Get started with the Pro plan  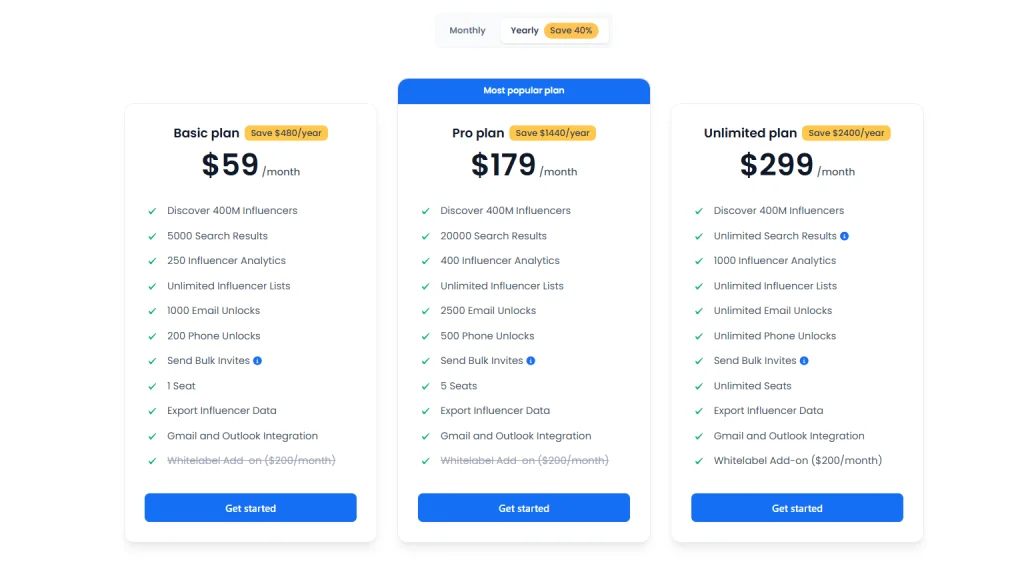coord(524,508)
